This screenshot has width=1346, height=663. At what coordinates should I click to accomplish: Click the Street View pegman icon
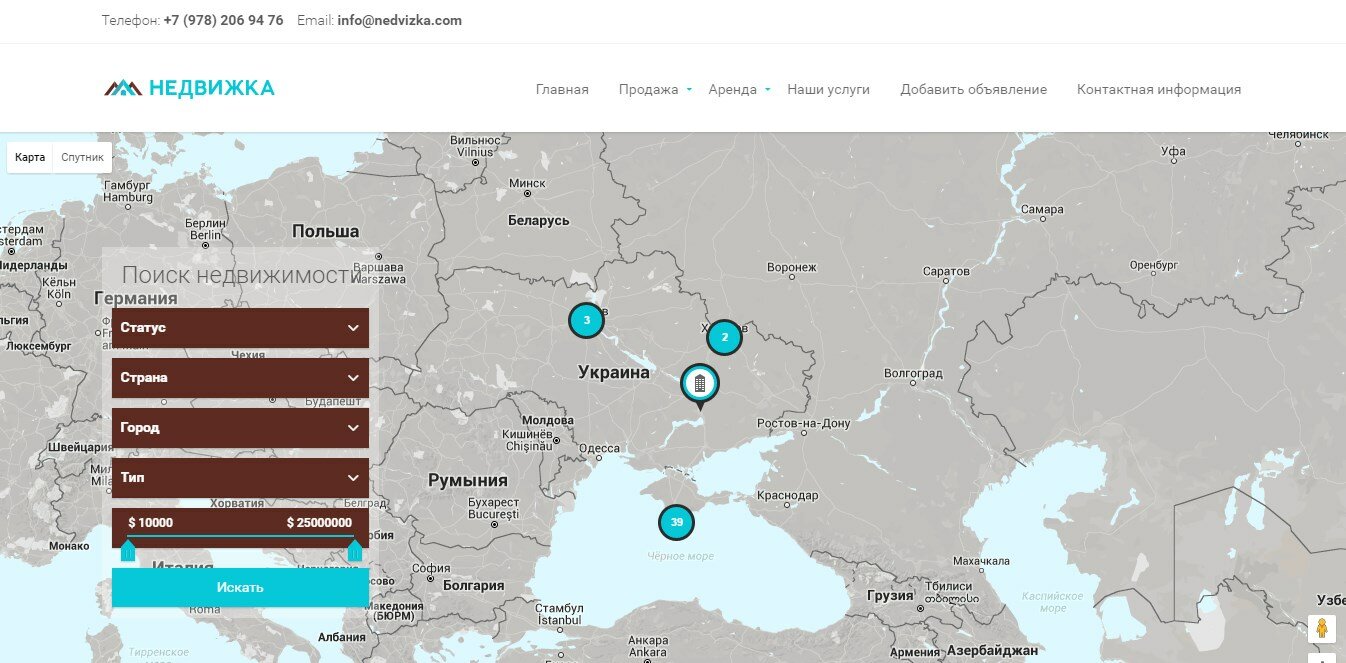click(1321, 629)
